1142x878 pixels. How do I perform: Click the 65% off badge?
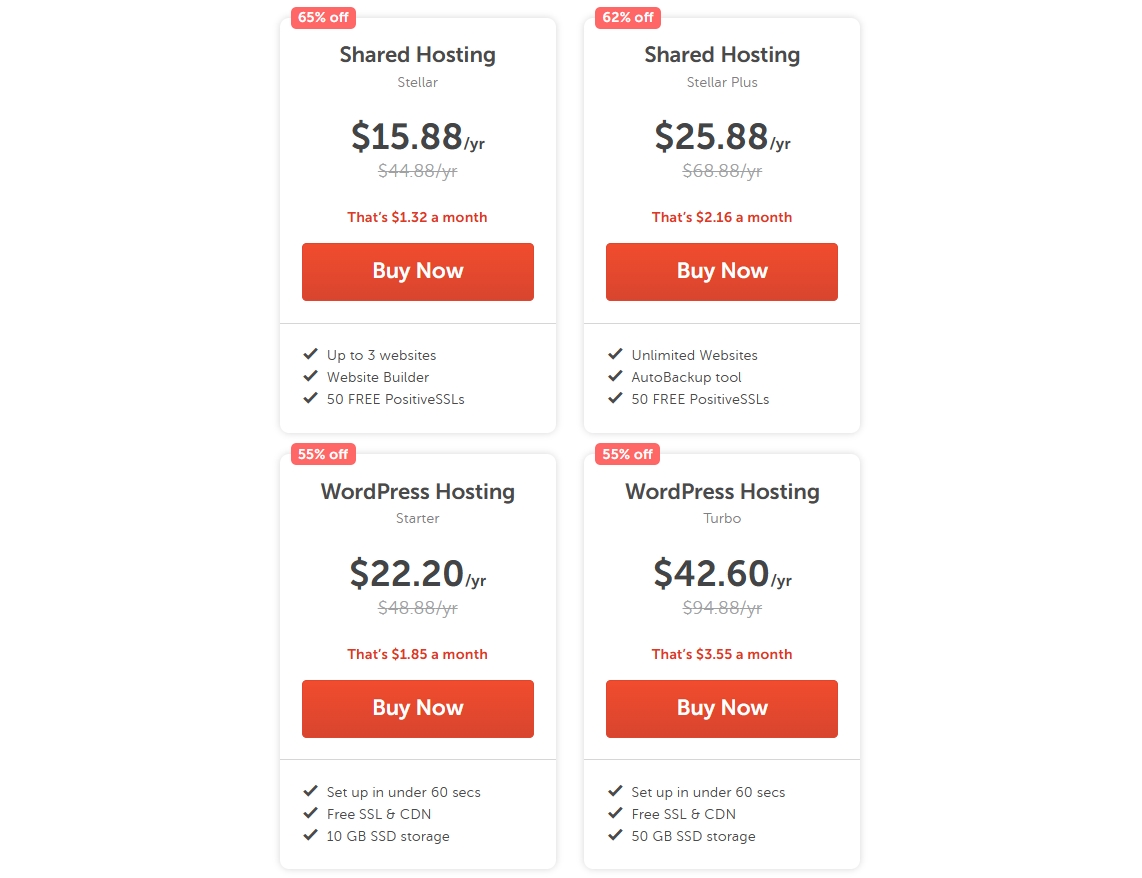323,17
